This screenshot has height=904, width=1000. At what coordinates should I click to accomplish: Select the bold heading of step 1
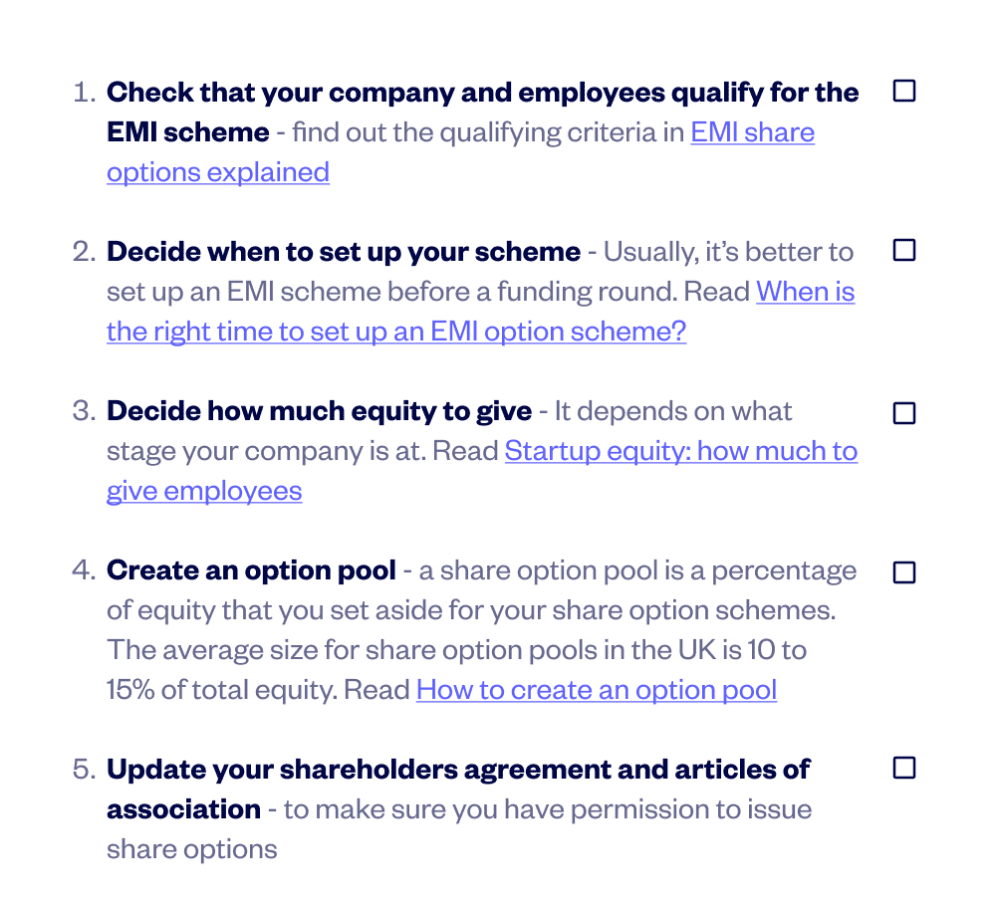480,92
